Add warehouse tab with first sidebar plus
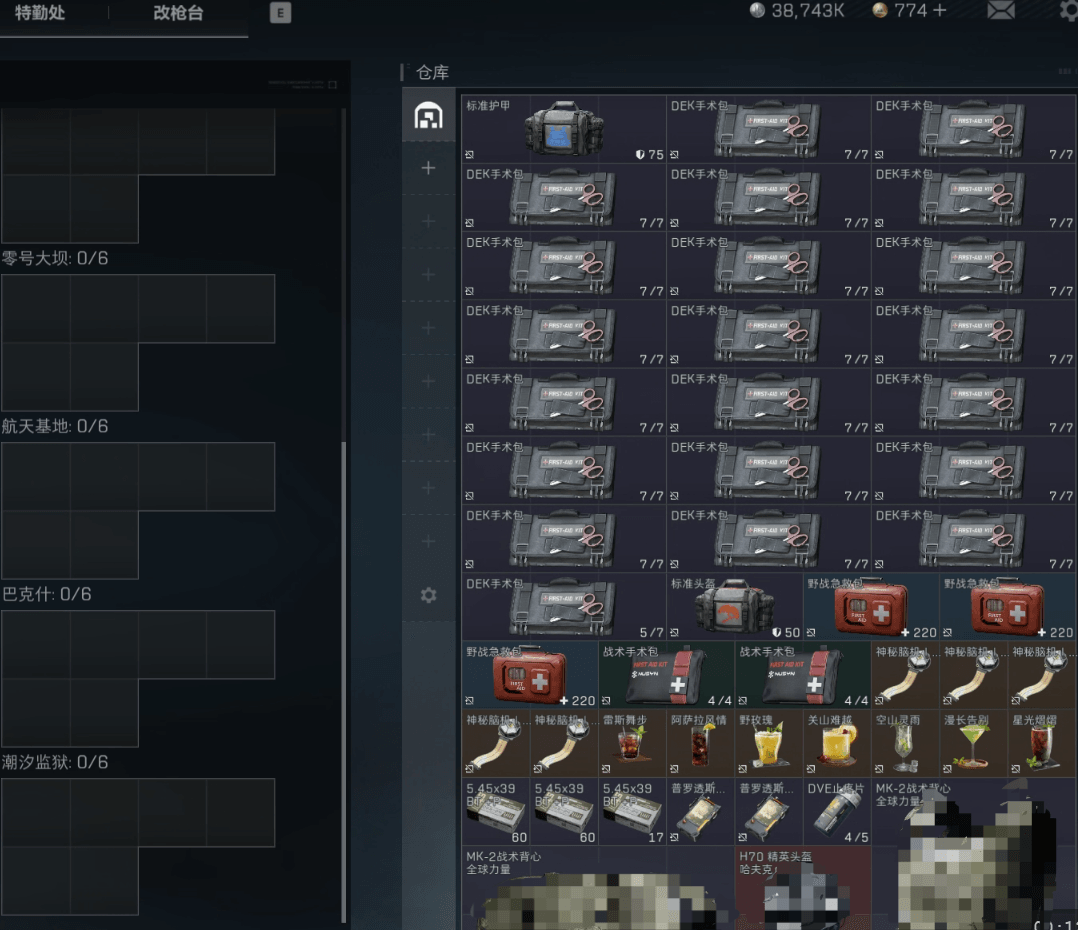This screenshot has width=1078, height=930. point(429,168)
